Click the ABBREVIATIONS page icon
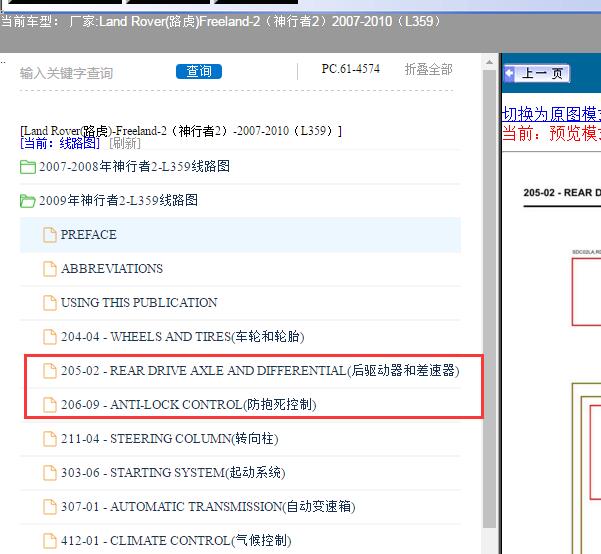Viewport: 601px width, 554px height. coord(50,269)
